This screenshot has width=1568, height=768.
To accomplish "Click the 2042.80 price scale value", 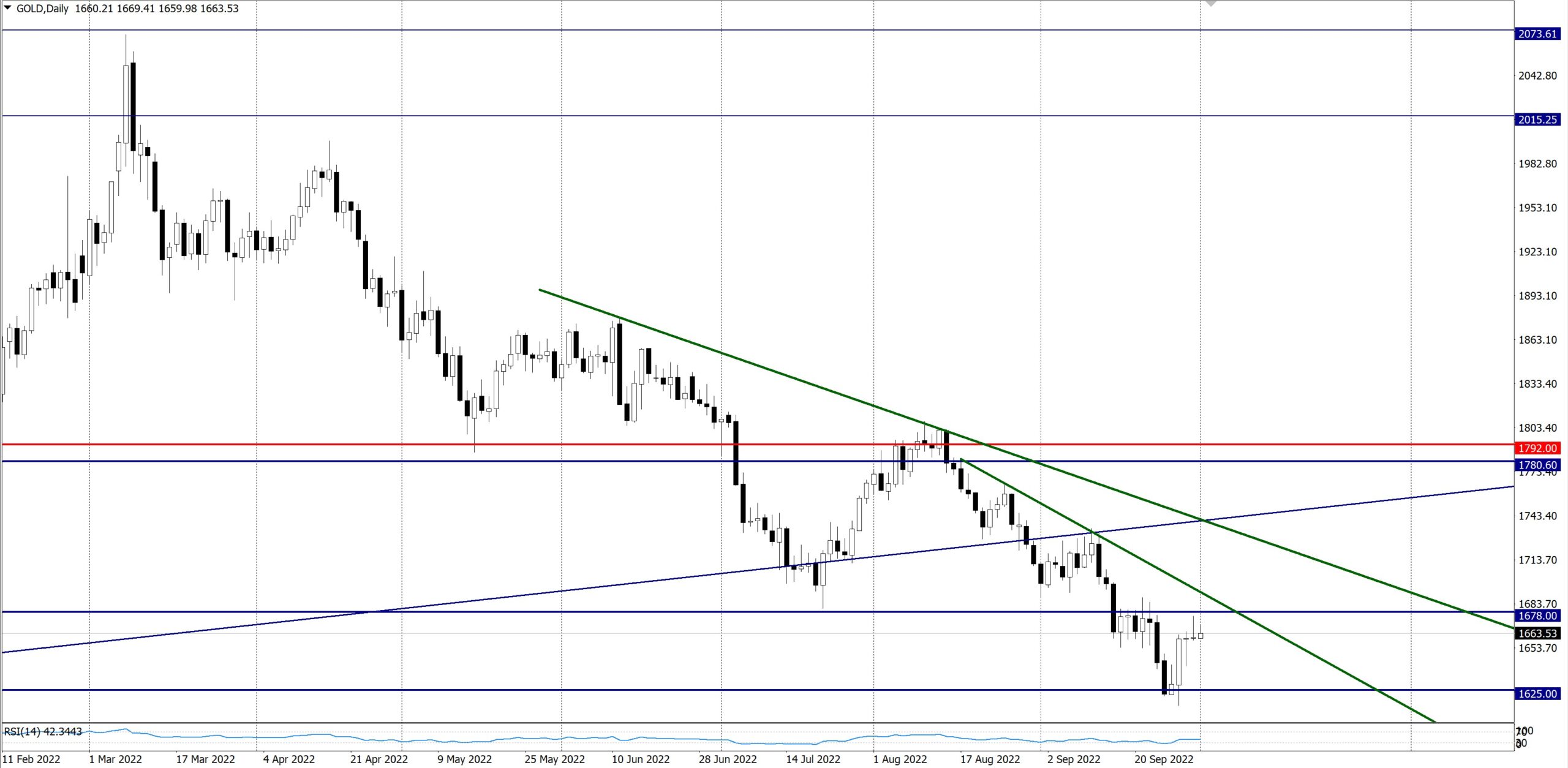I will point(1537,75).
